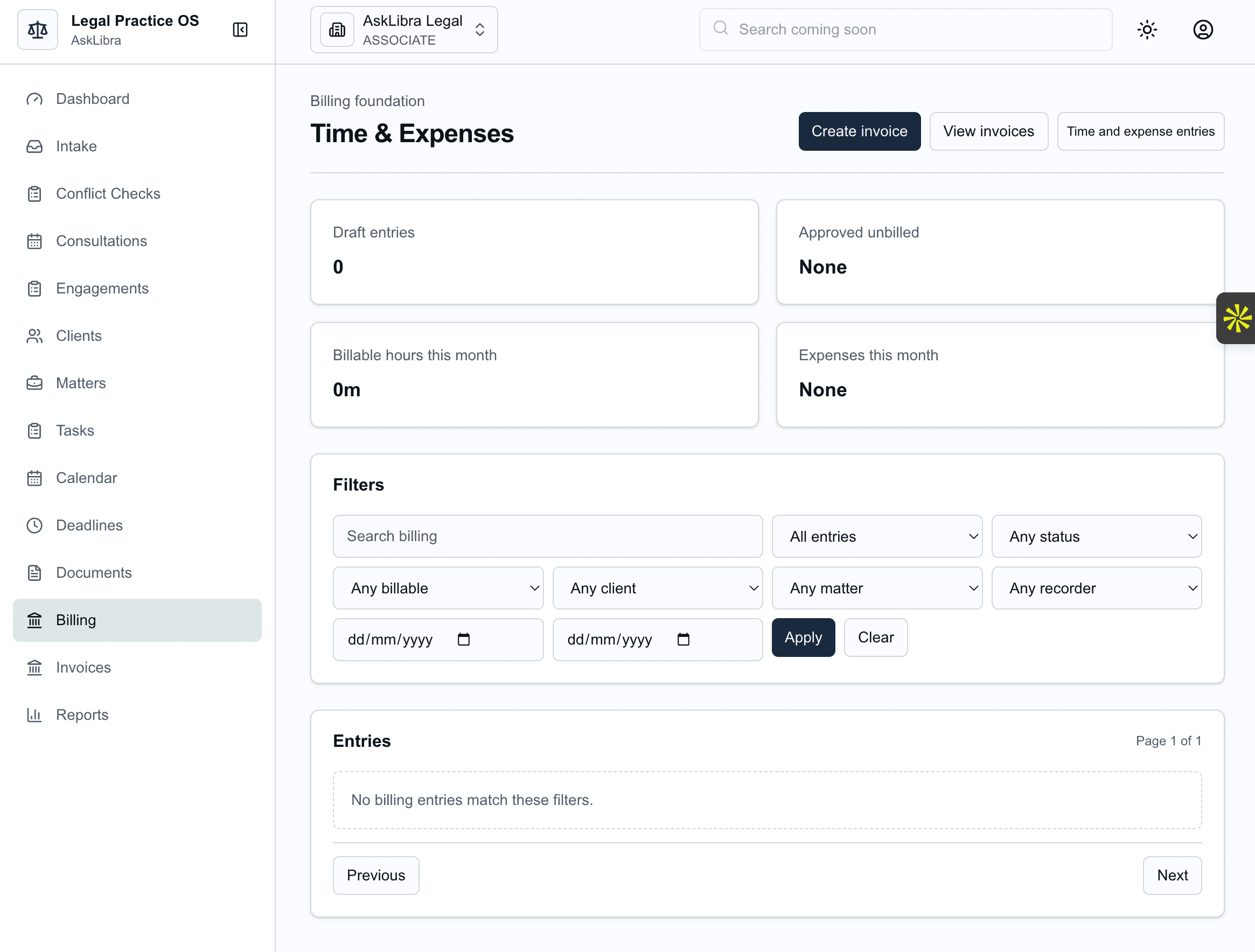
Task: Click the Billable hours this month card
Action: click(534, 375)
